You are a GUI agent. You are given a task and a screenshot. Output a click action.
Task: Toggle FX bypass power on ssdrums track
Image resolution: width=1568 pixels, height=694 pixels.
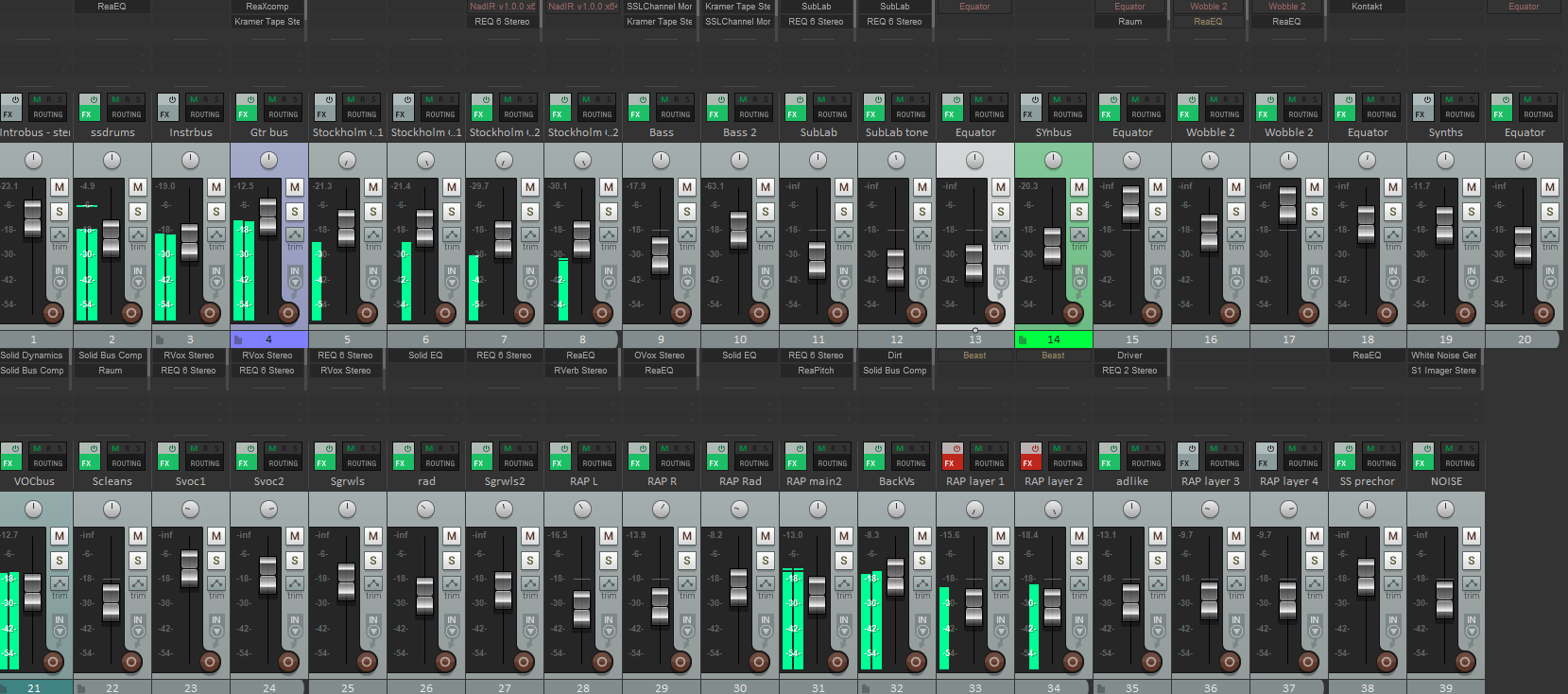pos(94,100)
